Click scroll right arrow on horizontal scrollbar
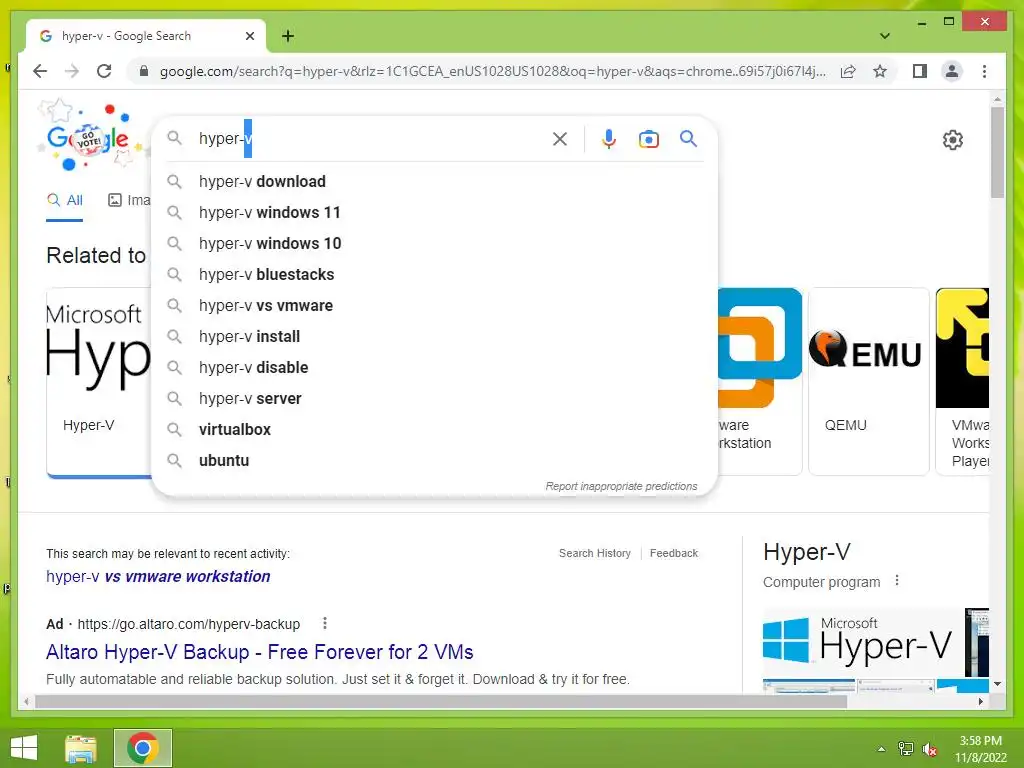 tap(980, 701)
